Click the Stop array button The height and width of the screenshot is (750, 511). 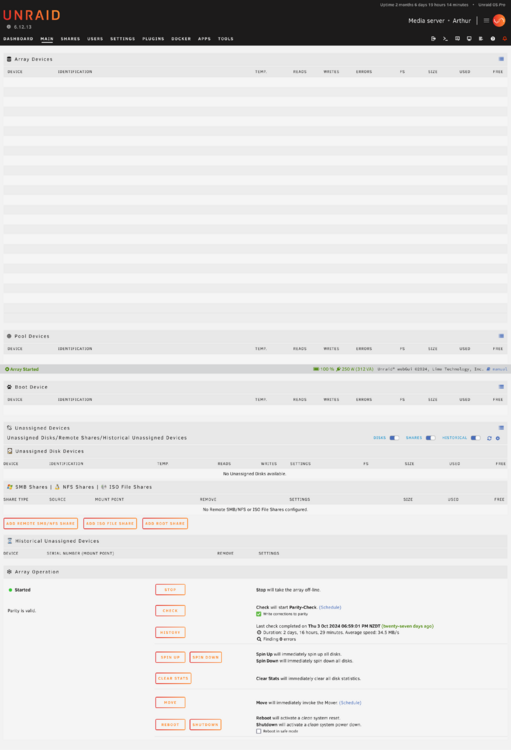pyautogui.click(x=170, y=590)
